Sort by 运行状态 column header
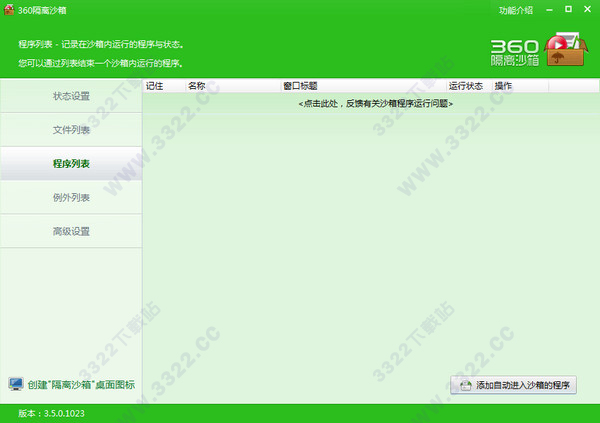 [x=469, y=86]
